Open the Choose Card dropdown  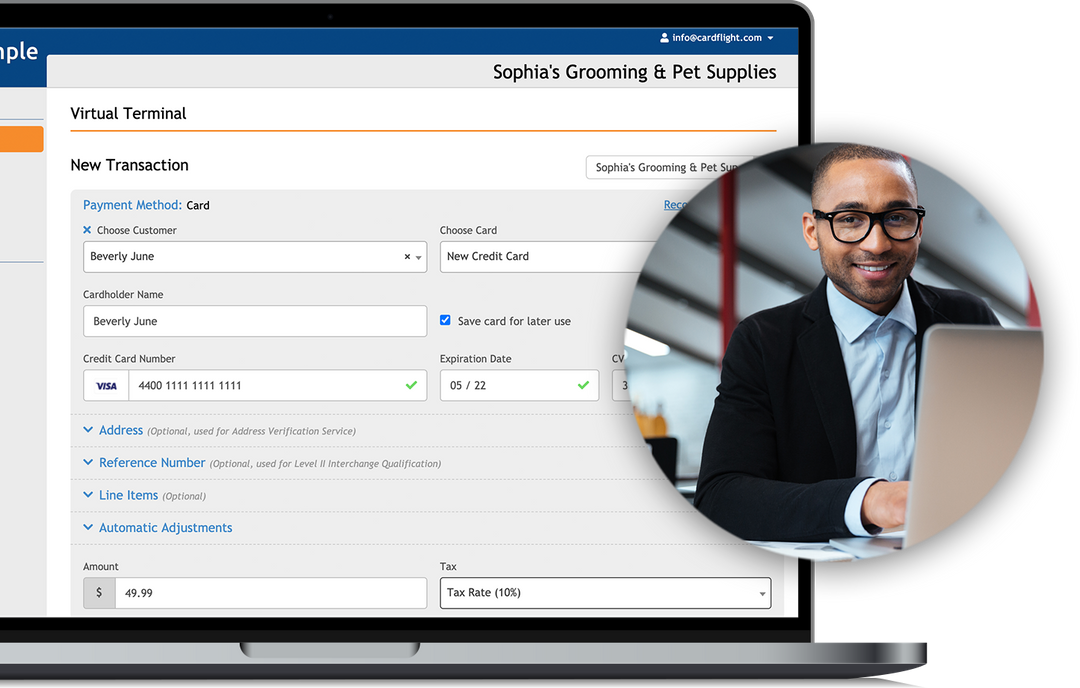click(x=540, y=257)
